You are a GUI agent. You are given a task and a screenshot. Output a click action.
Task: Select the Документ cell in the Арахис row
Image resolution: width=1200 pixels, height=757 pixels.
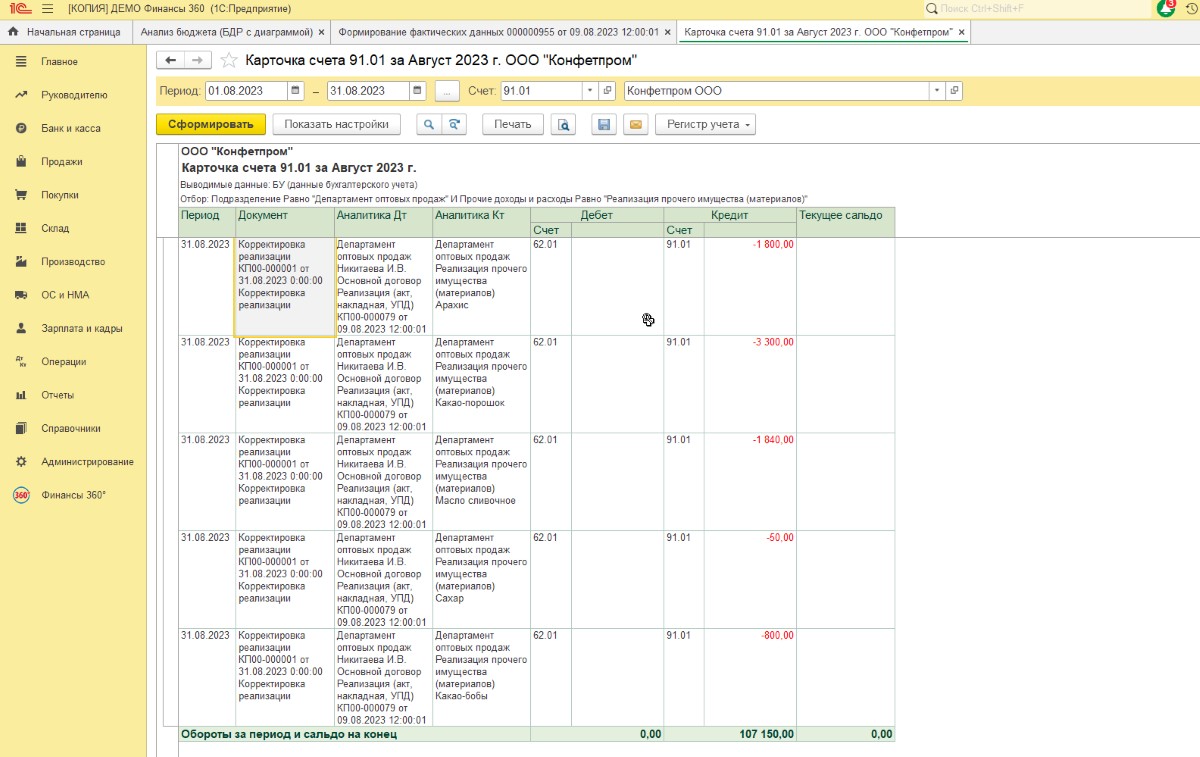point(285,287)
